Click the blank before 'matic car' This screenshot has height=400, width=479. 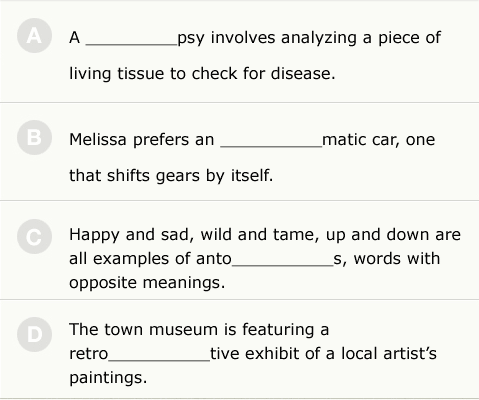pyautogui.click(x=271, y=144)
